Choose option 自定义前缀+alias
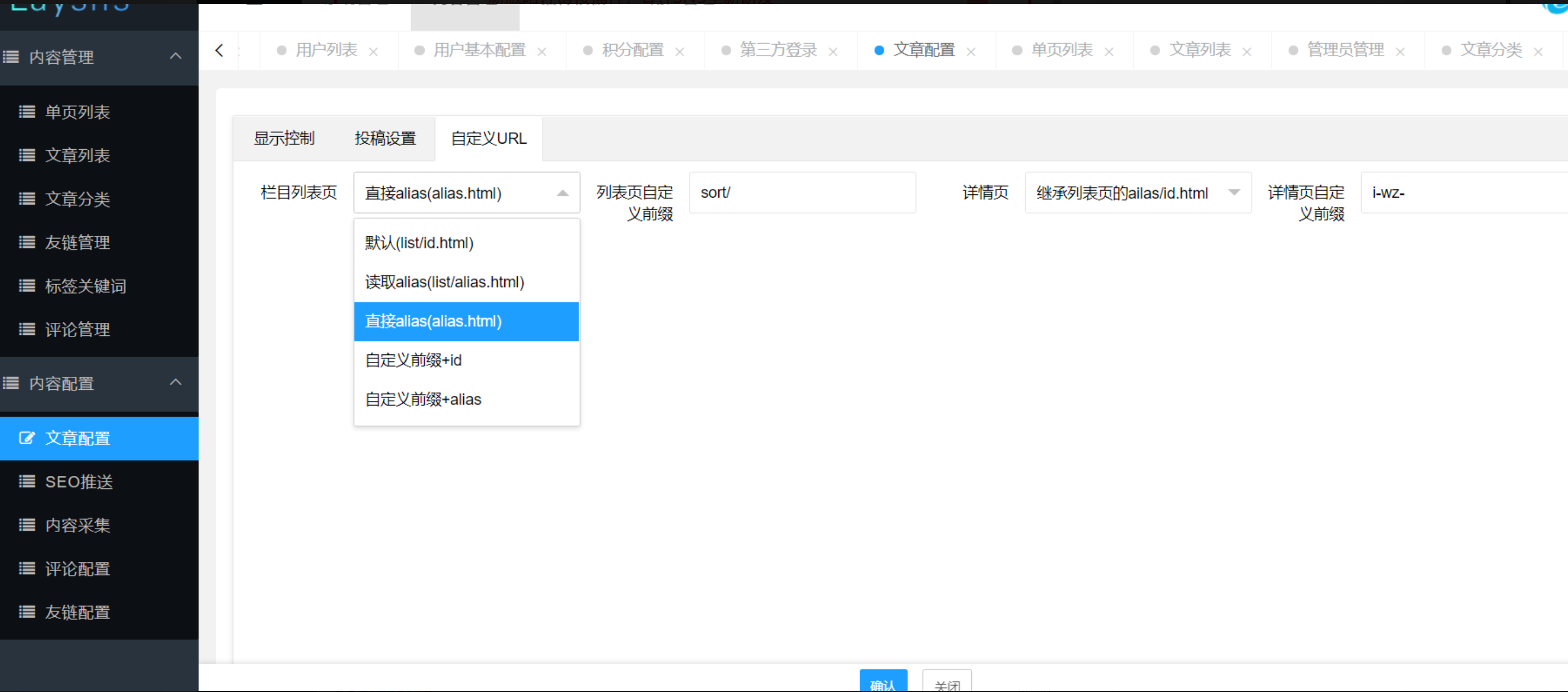This screenshot has height=692, width=1568. [x=467, y=399]
